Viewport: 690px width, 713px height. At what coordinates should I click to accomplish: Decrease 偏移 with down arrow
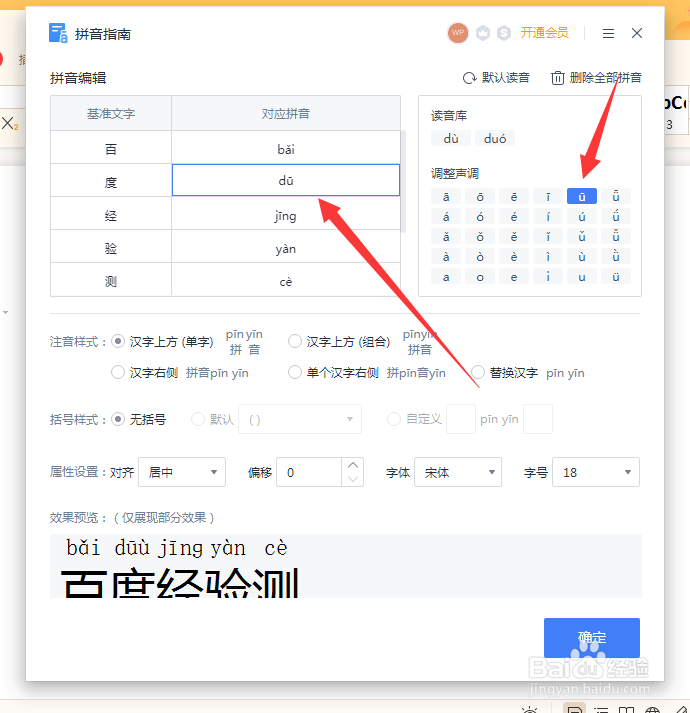pyautogui.click(x=353, y=479)
